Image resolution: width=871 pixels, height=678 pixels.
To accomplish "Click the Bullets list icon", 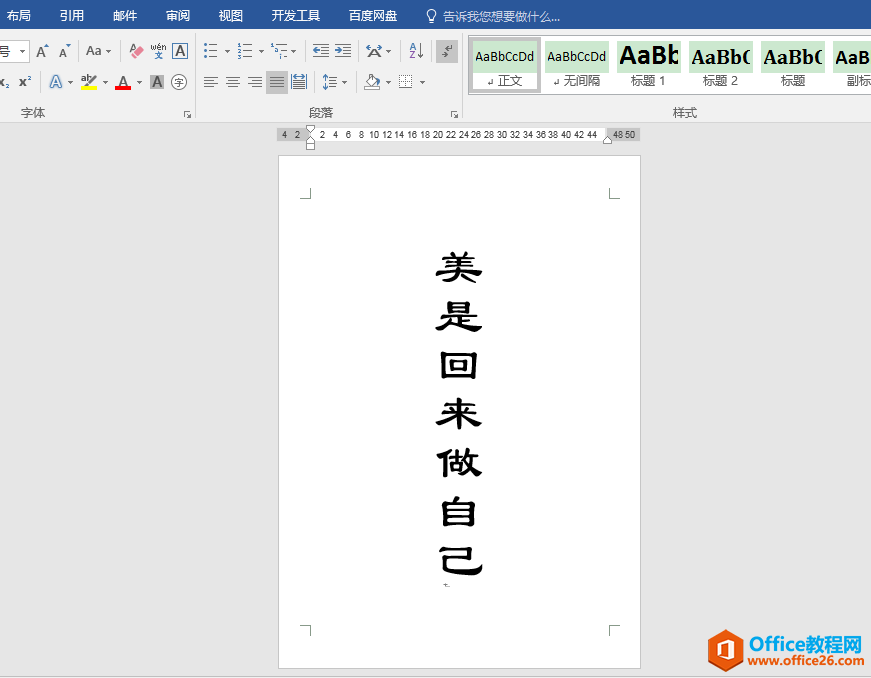I will (x=211, y=51).
